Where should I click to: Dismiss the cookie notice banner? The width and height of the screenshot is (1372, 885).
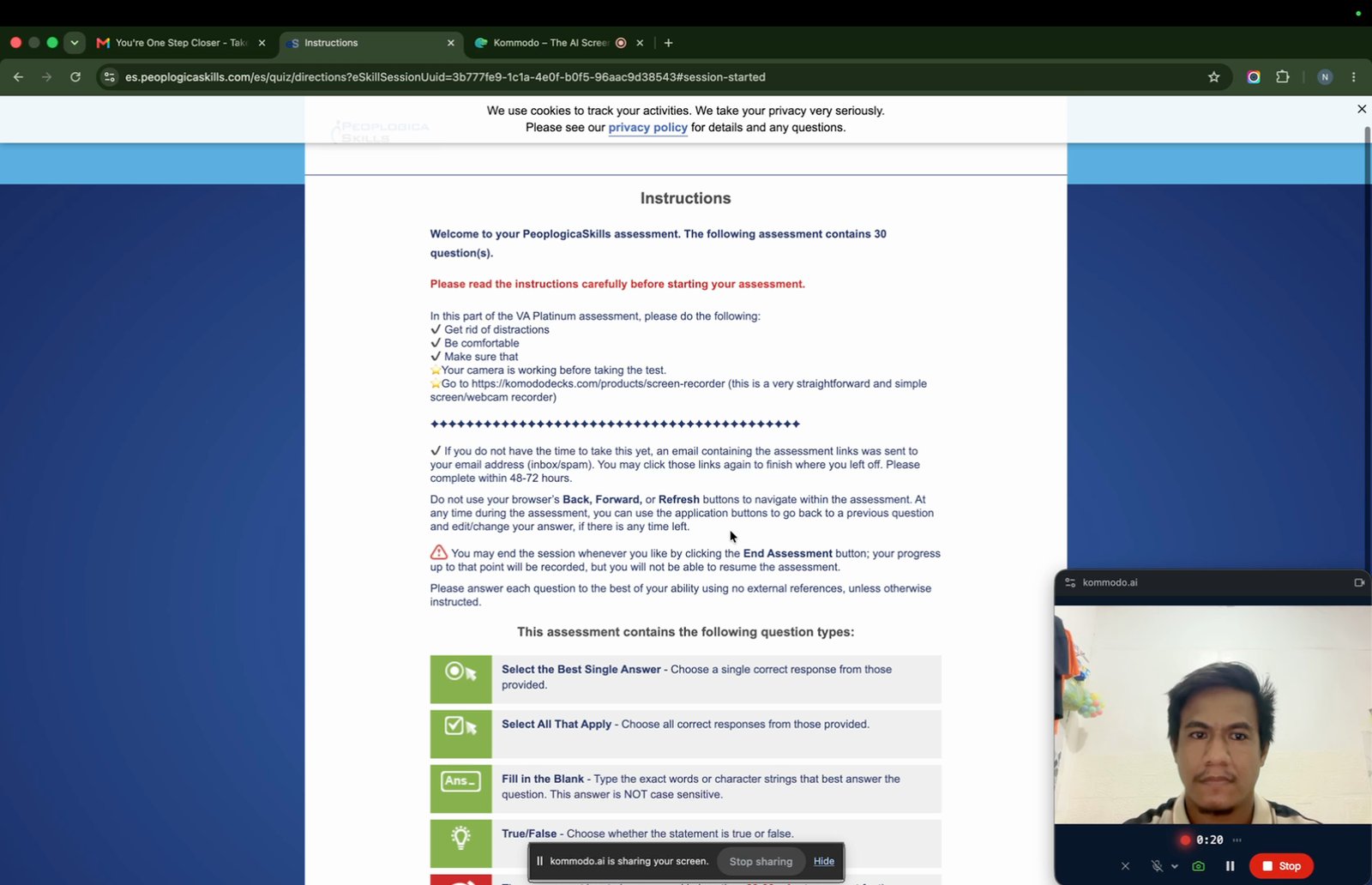1361,109
